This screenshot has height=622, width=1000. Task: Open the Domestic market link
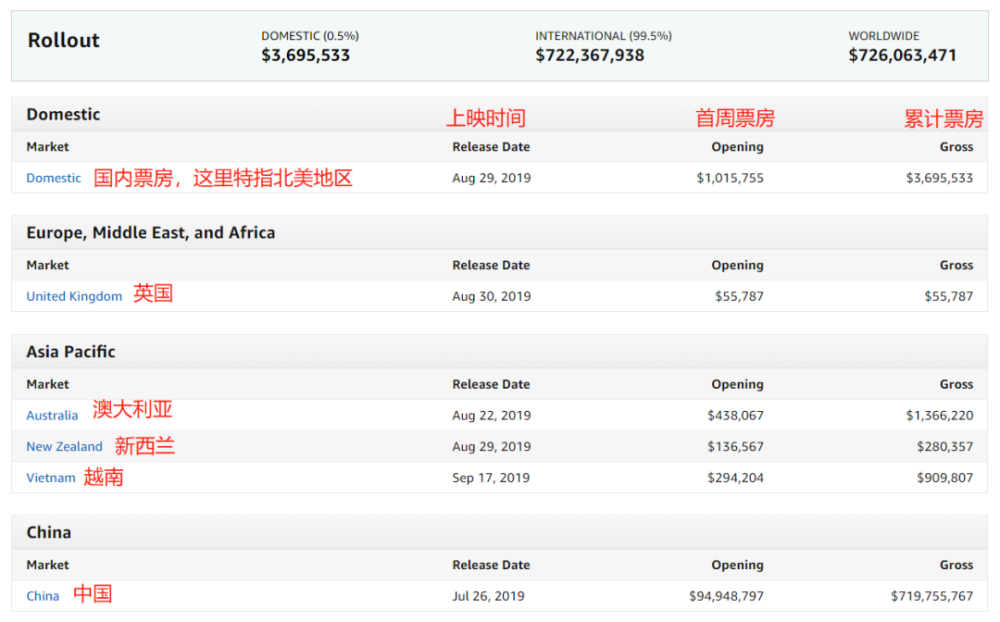(x=54, y=178)
